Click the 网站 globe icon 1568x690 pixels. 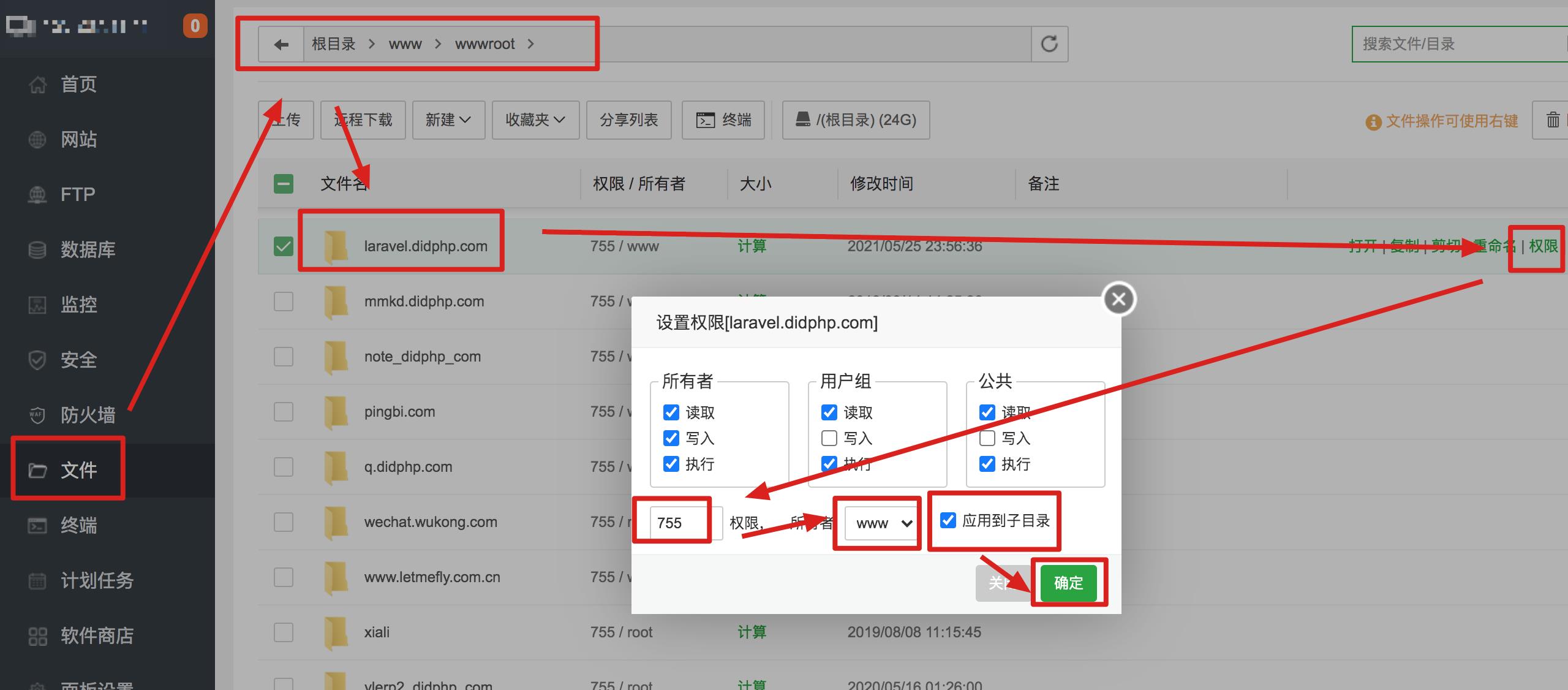coord(37,140)
